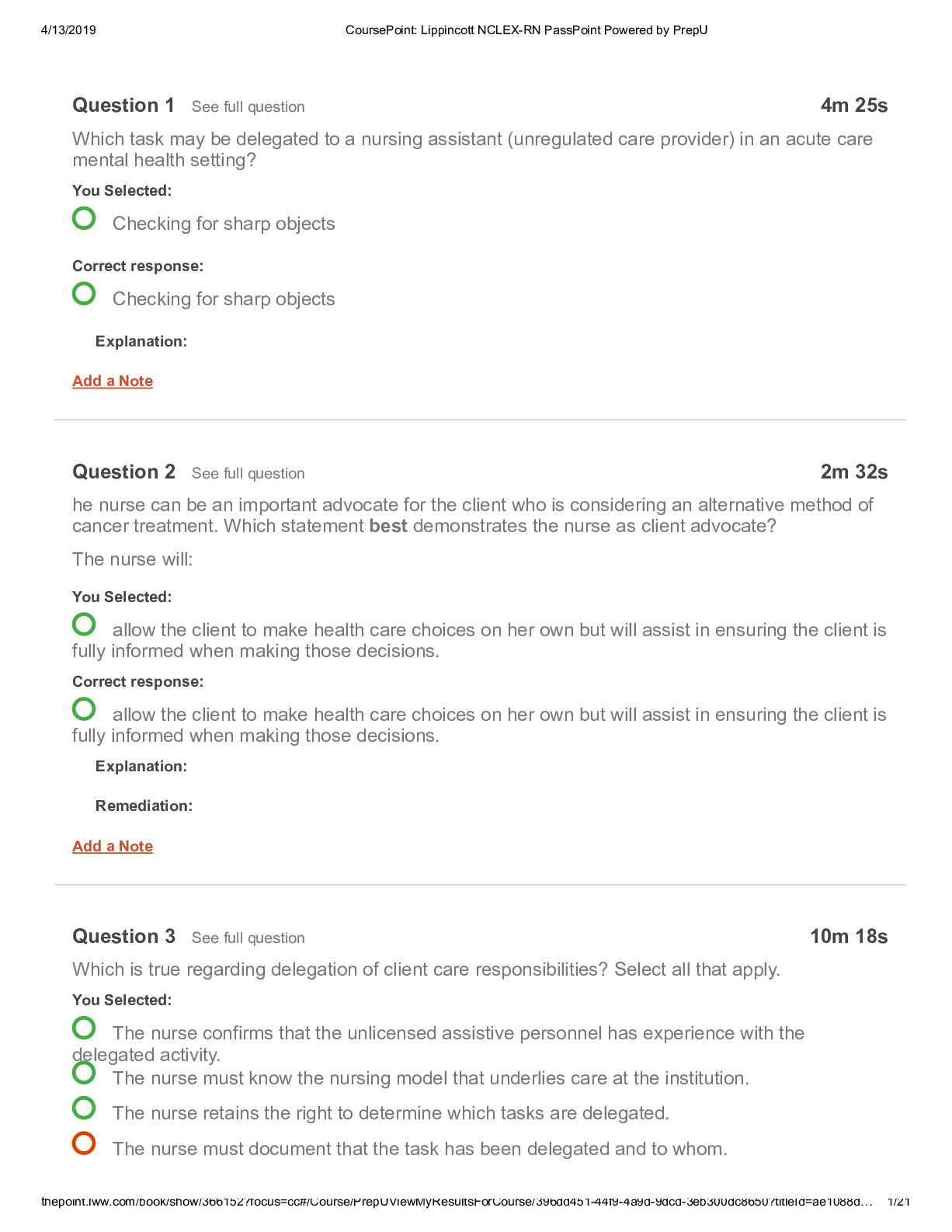Click the 4m 25s time for Question 1
The height and width of the screenshot is (1232, 952).
coord(853,106)
